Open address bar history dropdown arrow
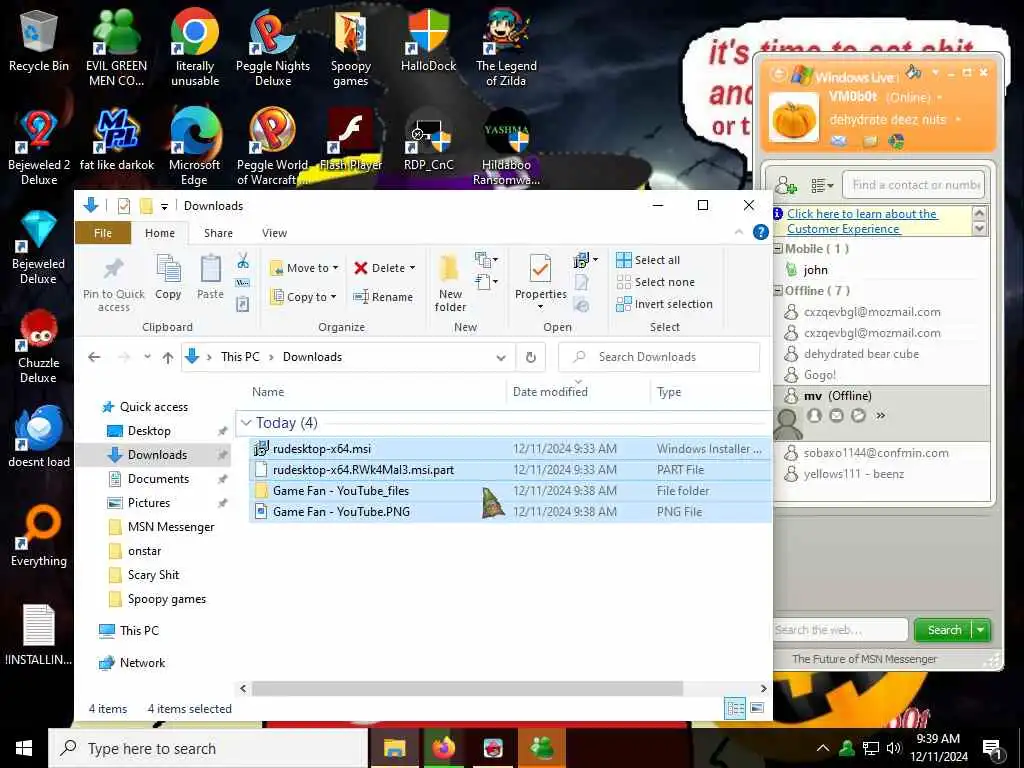The width and height of the screenshot is (1024, 768). [x=501, y=357]
